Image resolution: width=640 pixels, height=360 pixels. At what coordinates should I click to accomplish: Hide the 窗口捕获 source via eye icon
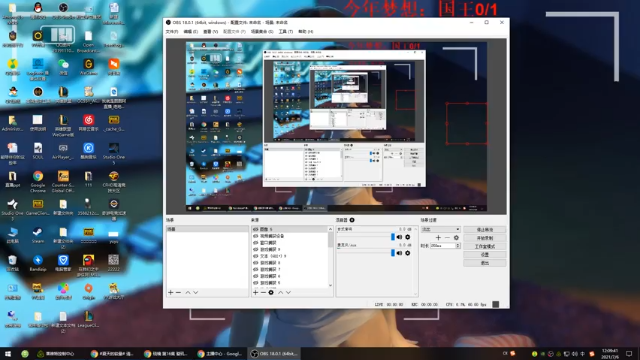pos(256,242)
